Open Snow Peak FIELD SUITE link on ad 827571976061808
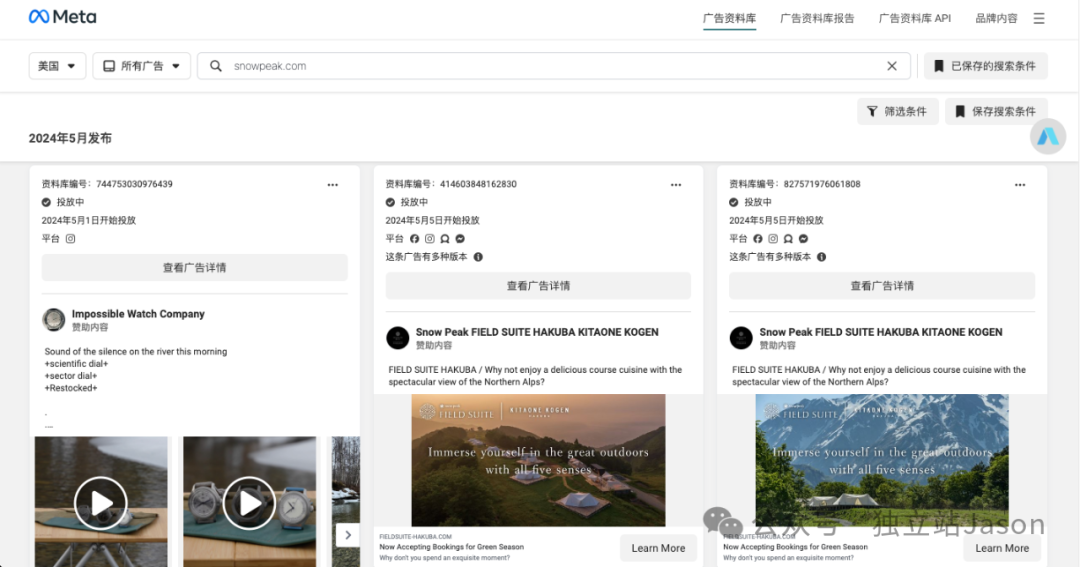1080x567 pixels. [880, 331]
